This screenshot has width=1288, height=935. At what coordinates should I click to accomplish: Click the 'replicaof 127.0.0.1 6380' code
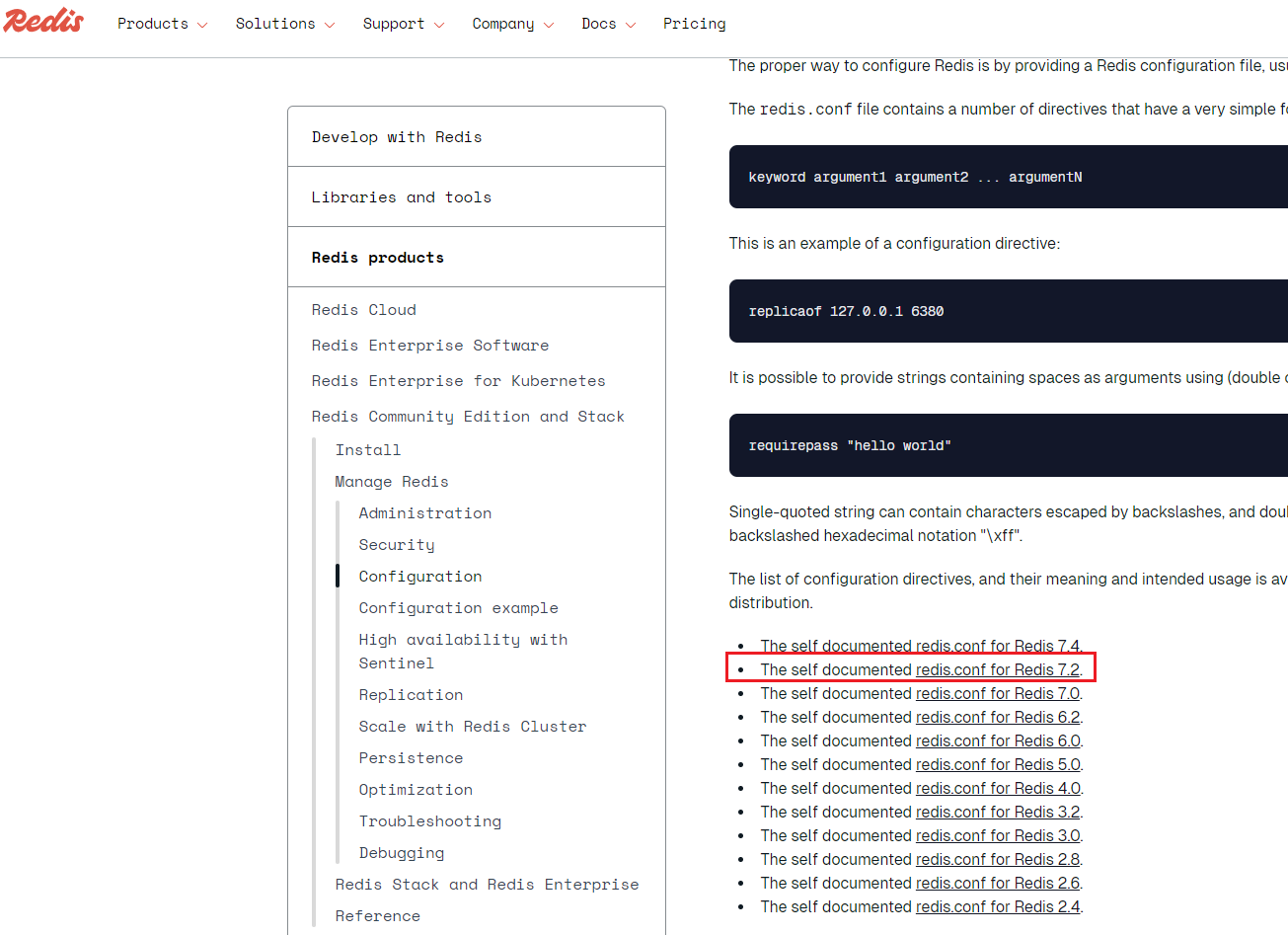(x=846, y=311)
